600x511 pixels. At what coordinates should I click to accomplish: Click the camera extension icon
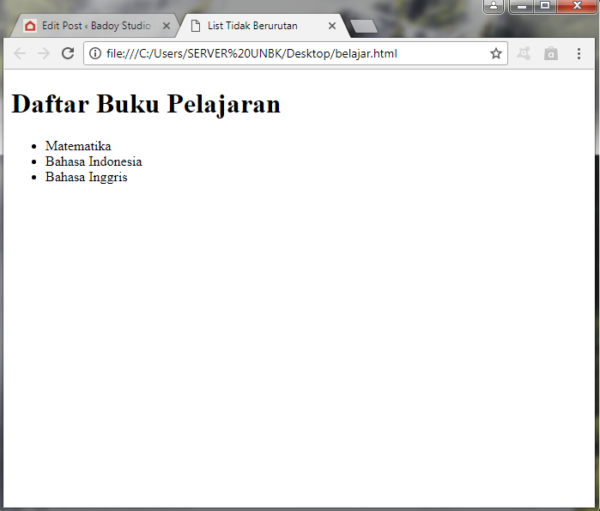(550, 53)
